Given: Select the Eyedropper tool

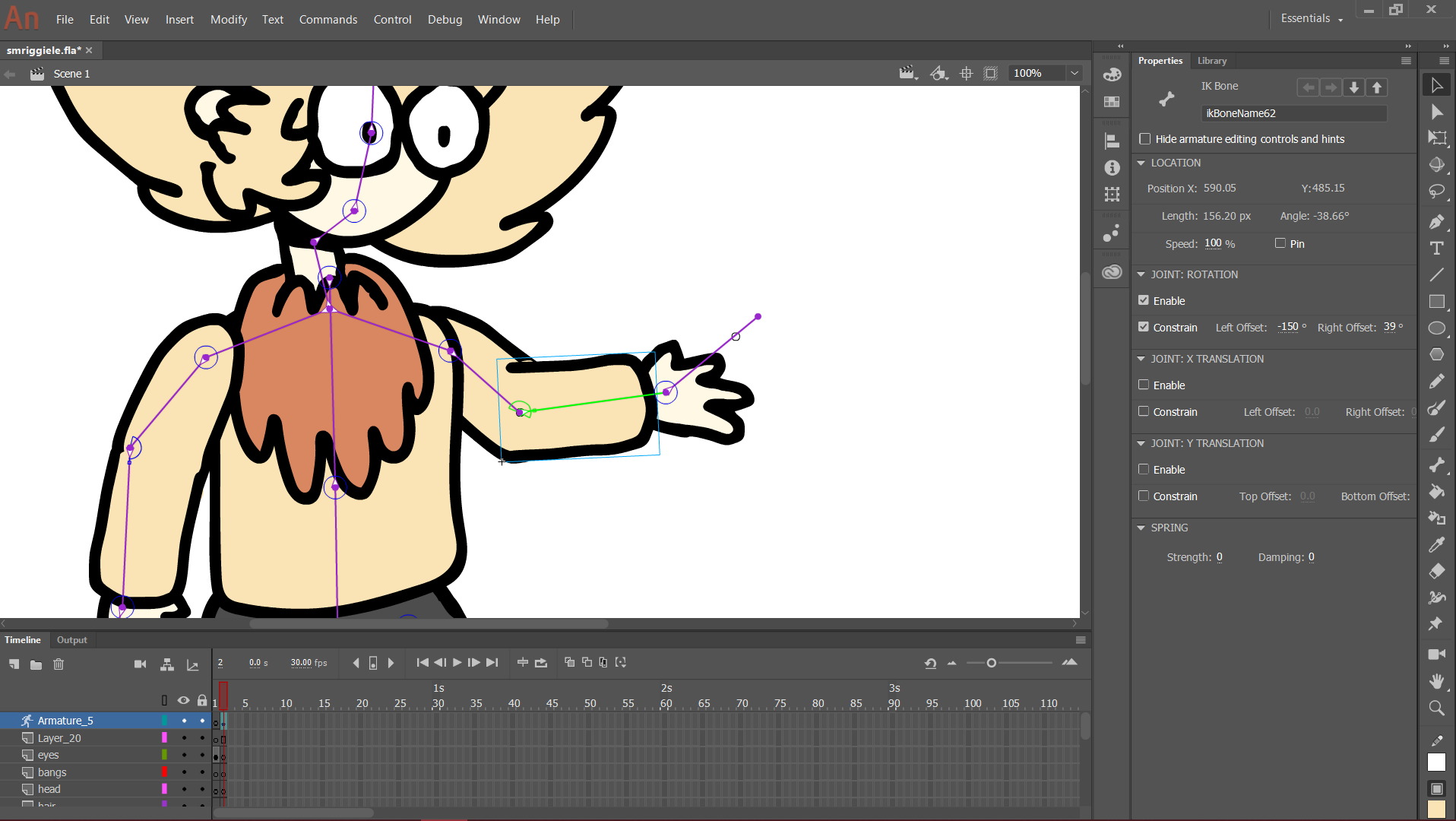Looking at the screenshot, I should pos(1436,544).
